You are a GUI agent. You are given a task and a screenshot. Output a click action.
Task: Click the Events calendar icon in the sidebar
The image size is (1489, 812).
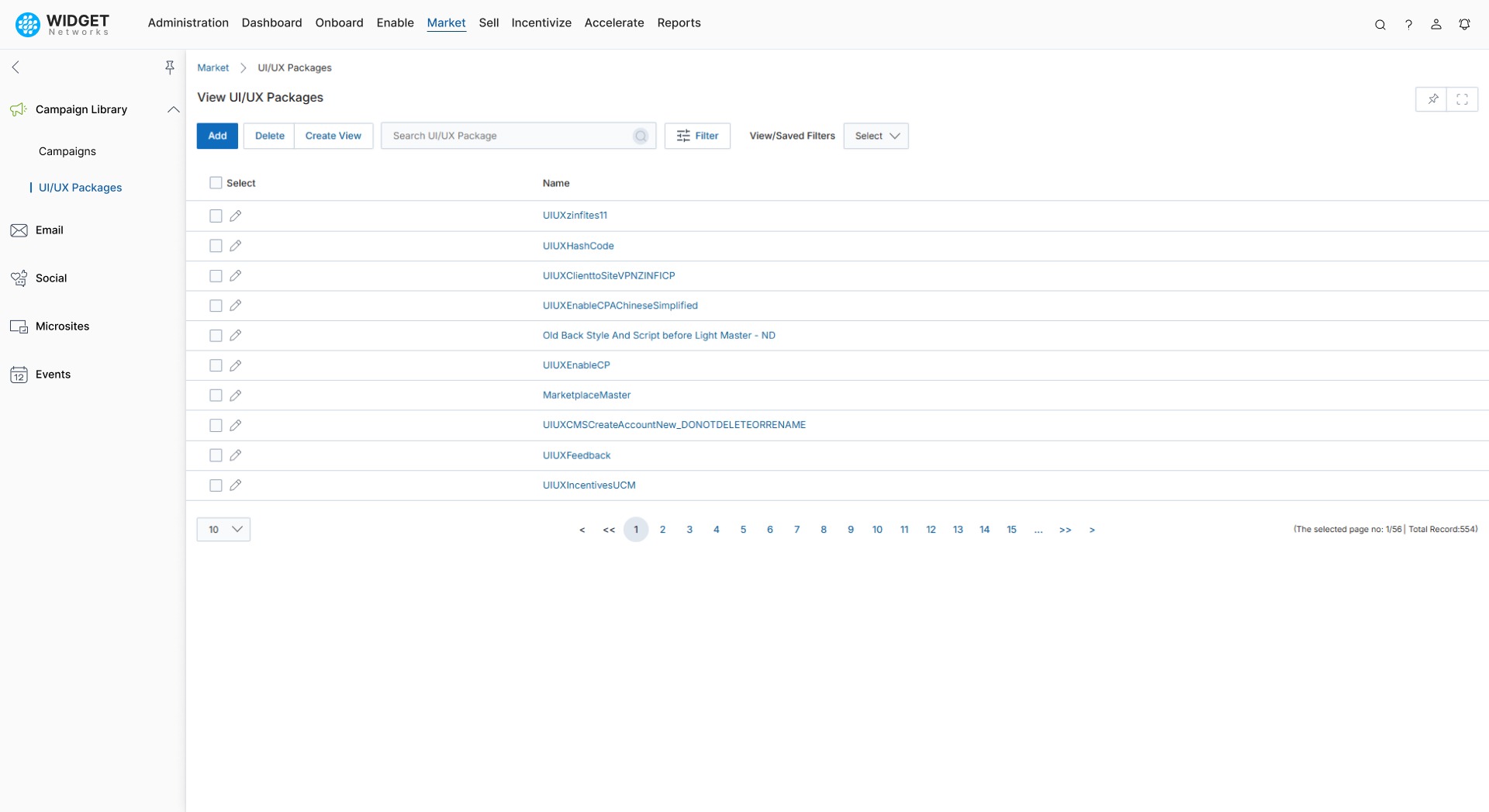[19, 375]
